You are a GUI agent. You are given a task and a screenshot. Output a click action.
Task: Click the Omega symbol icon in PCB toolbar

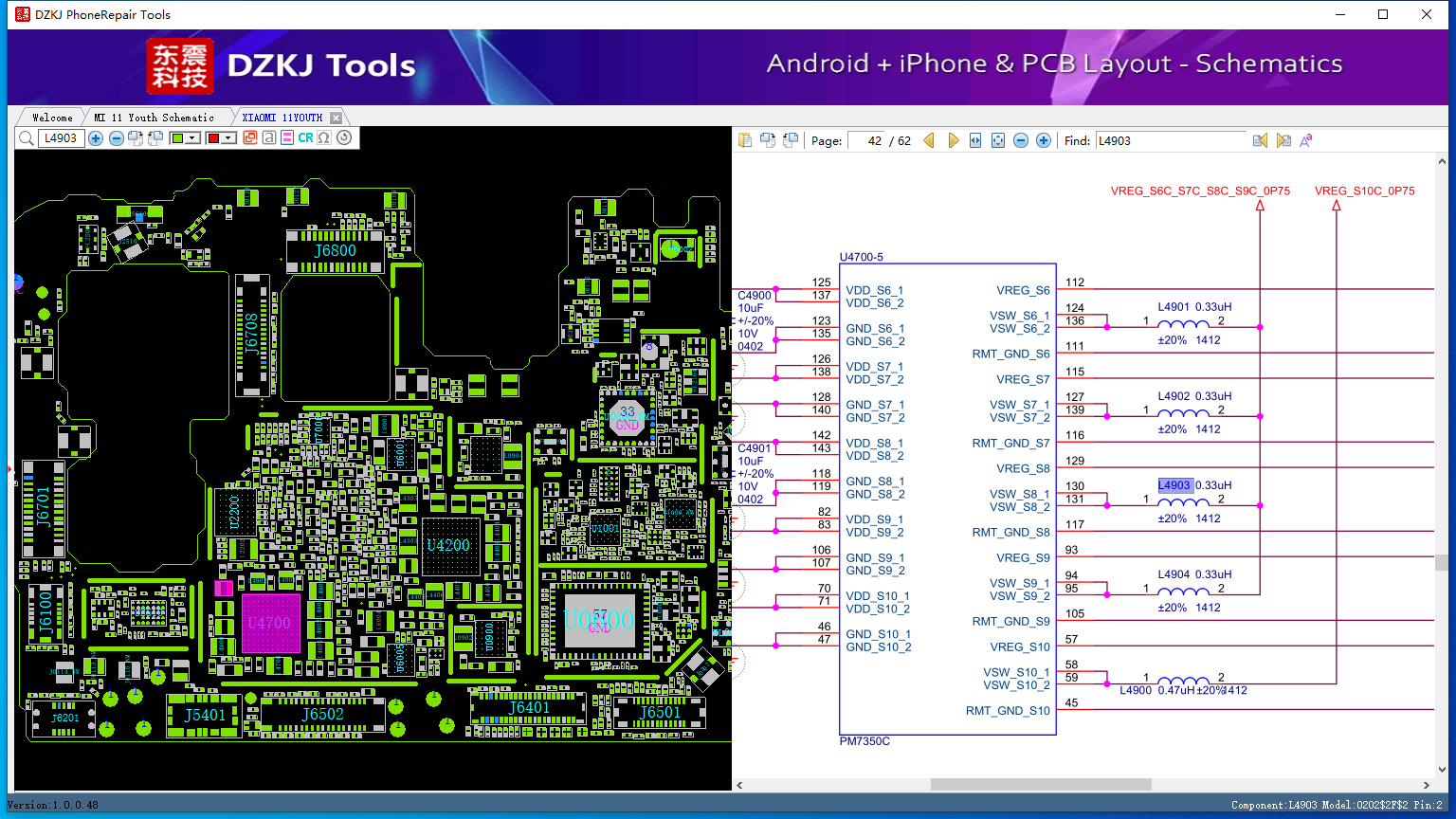[324, 138]
